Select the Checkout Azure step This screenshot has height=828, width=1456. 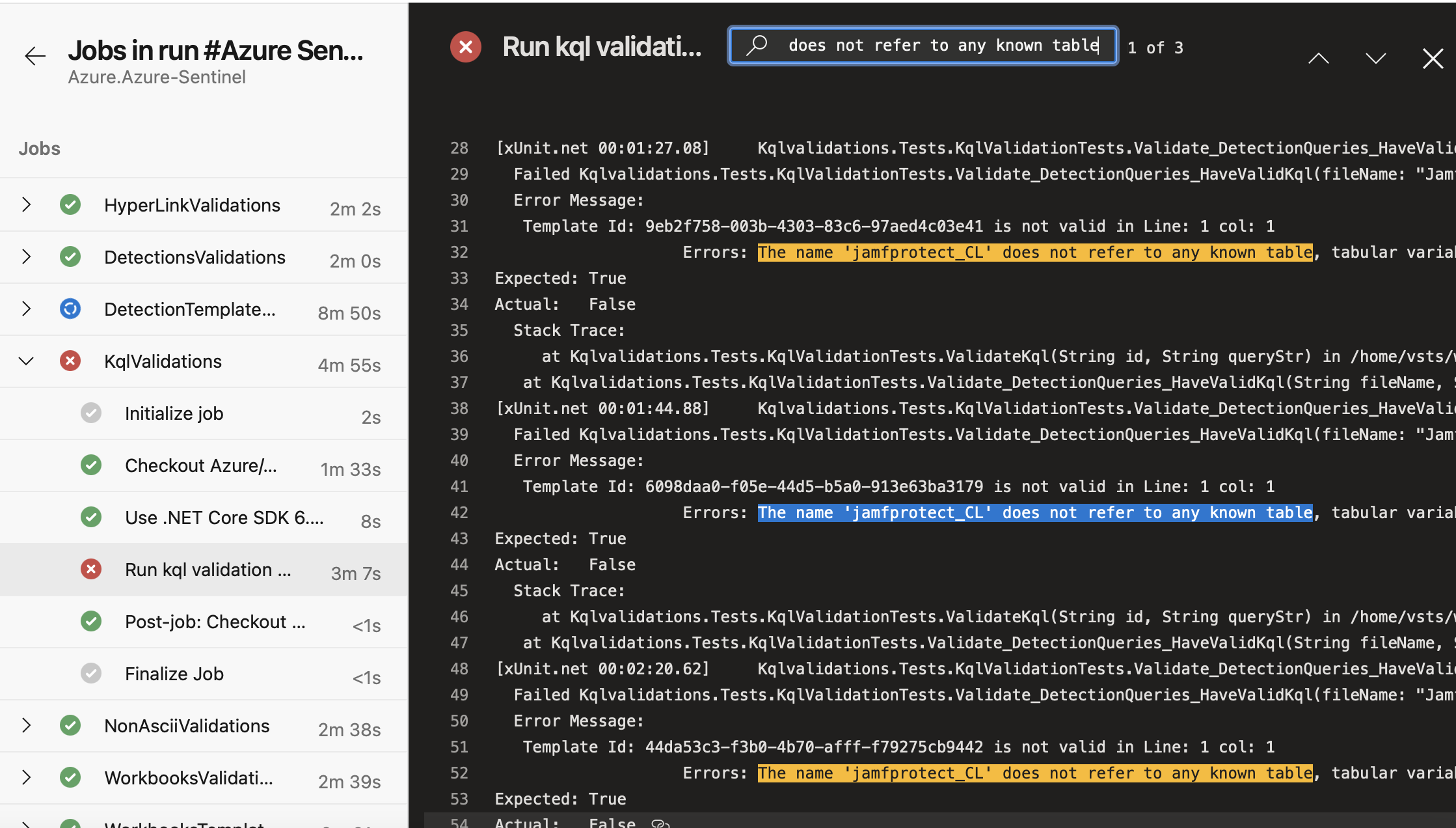200,465
